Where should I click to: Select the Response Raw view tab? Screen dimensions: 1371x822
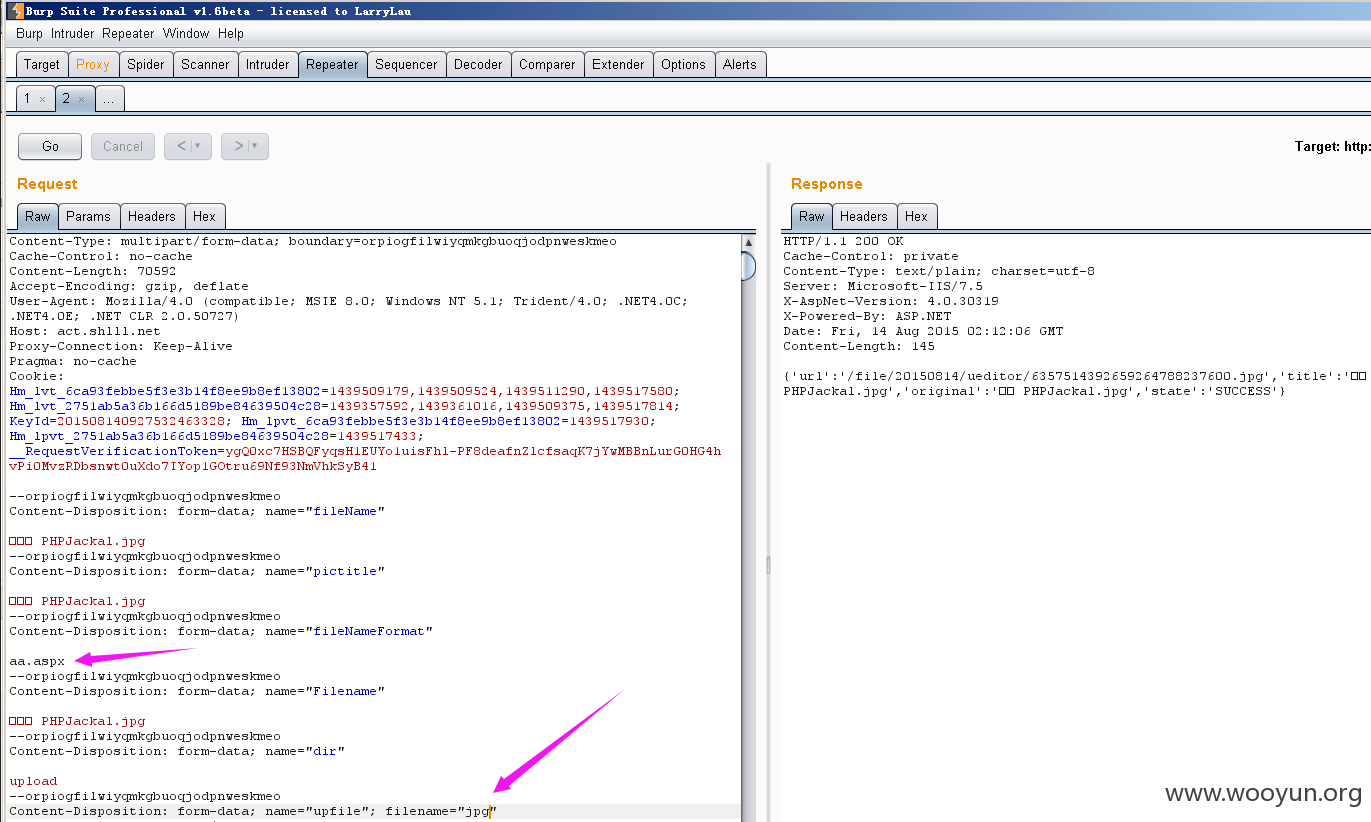tap(812, 216)
